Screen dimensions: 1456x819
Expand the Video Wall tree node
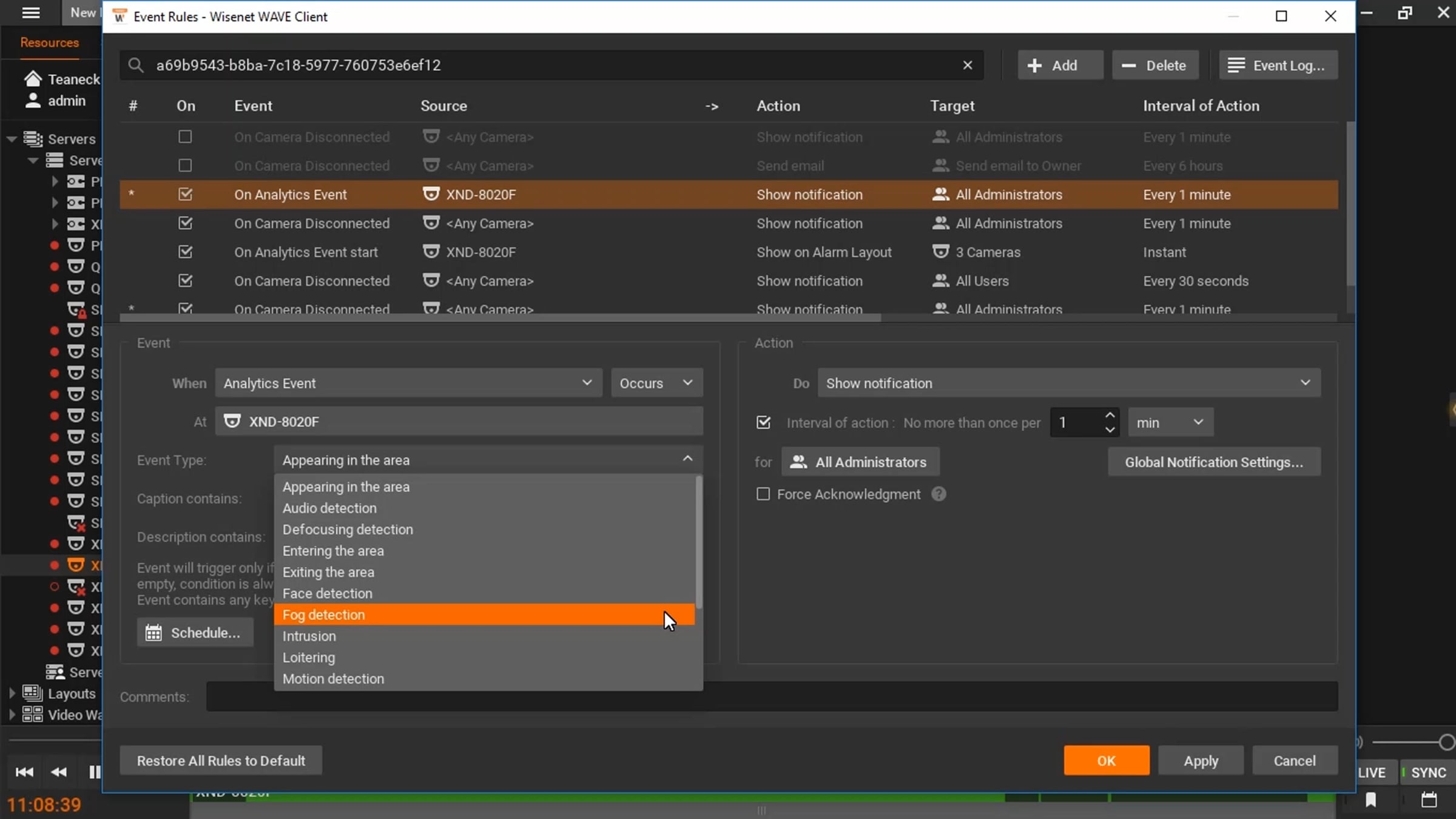(x=12, y=715)
